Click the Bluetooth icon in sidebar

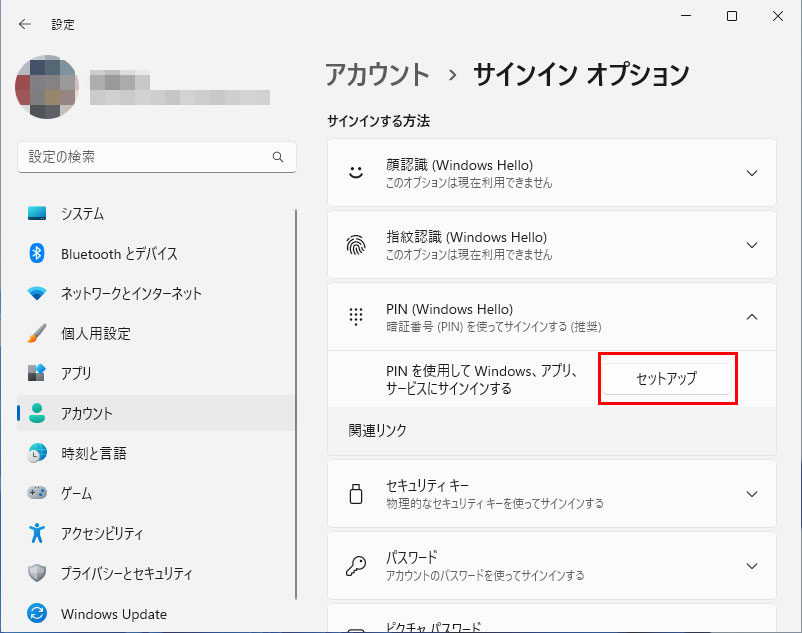coord(37,253)
